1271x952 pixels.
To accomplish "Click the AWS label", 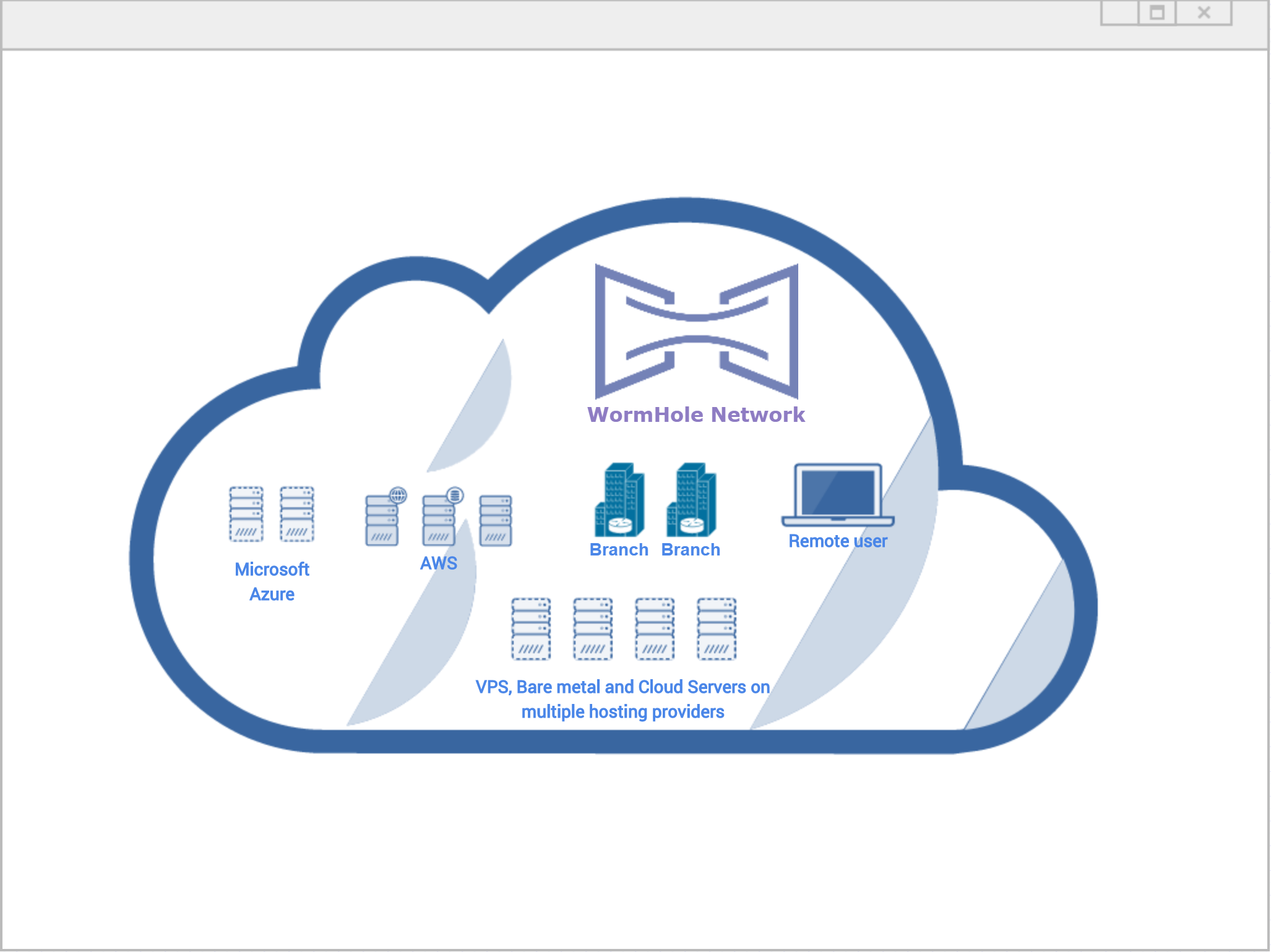I will 439,563.
